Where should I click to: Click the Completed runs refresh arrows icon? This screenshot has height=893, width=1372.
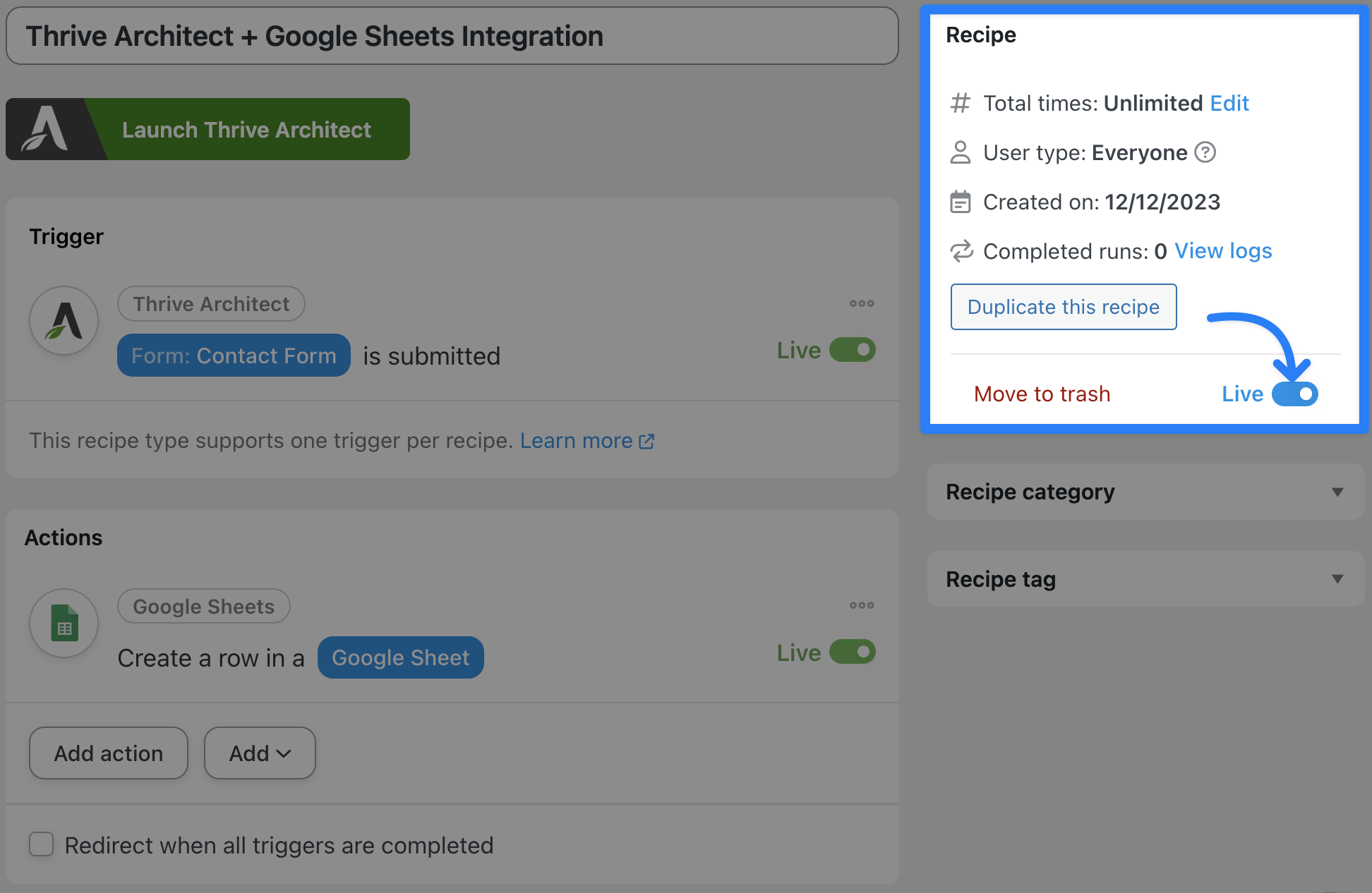[x=961, y=251]
